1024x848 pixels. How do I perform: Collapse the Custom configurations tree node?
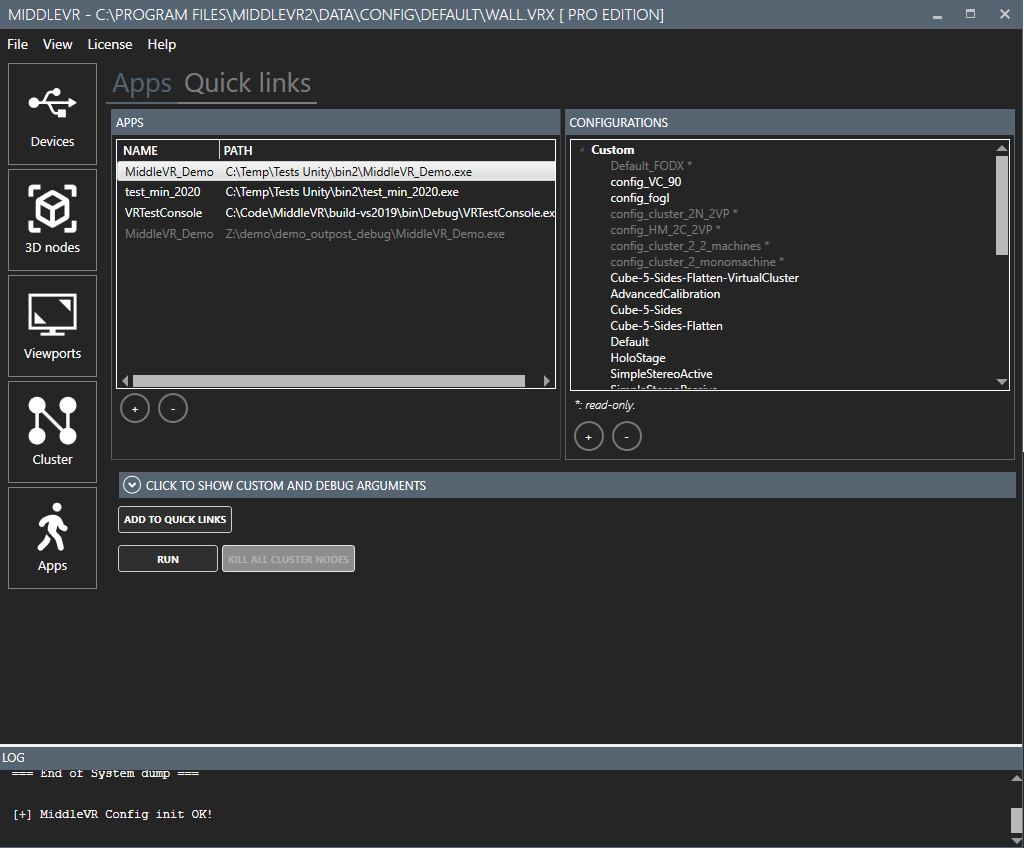pyautogui.click(x=582, y=150)
